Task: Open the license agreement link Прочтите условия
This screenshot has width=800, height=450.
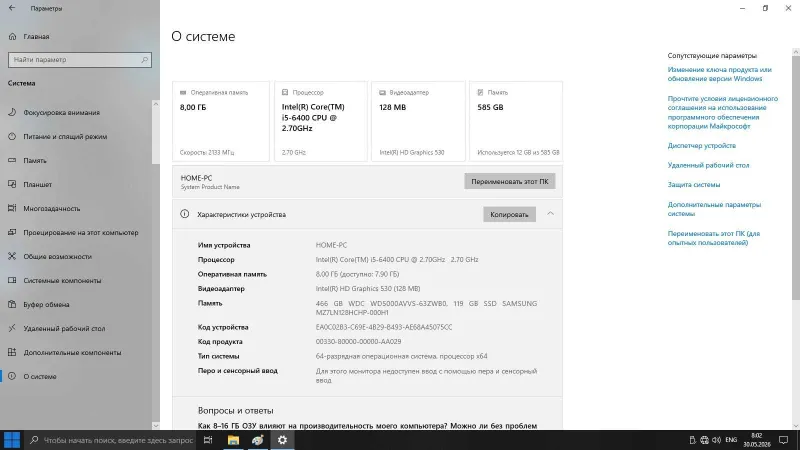Action: pyautogui.click(x=722, y=112)
